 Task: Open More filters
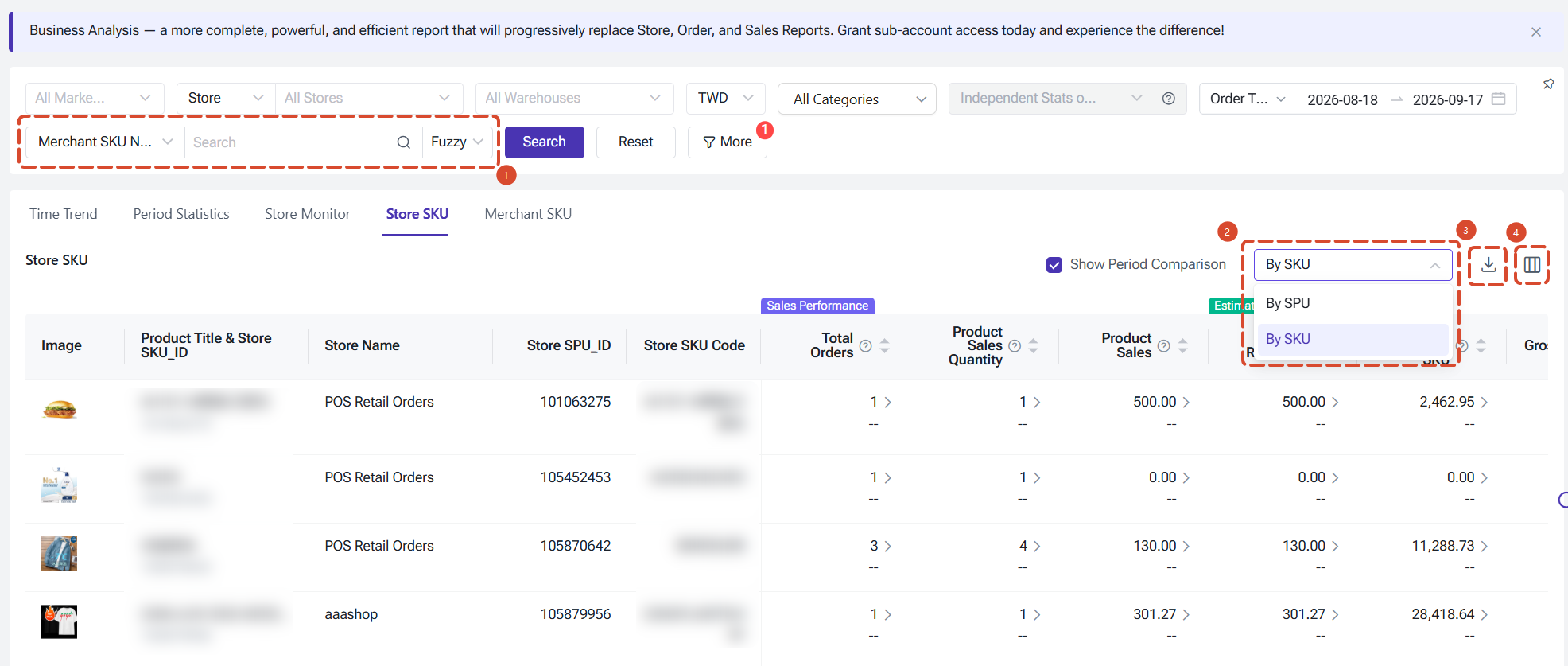[728, 142]
